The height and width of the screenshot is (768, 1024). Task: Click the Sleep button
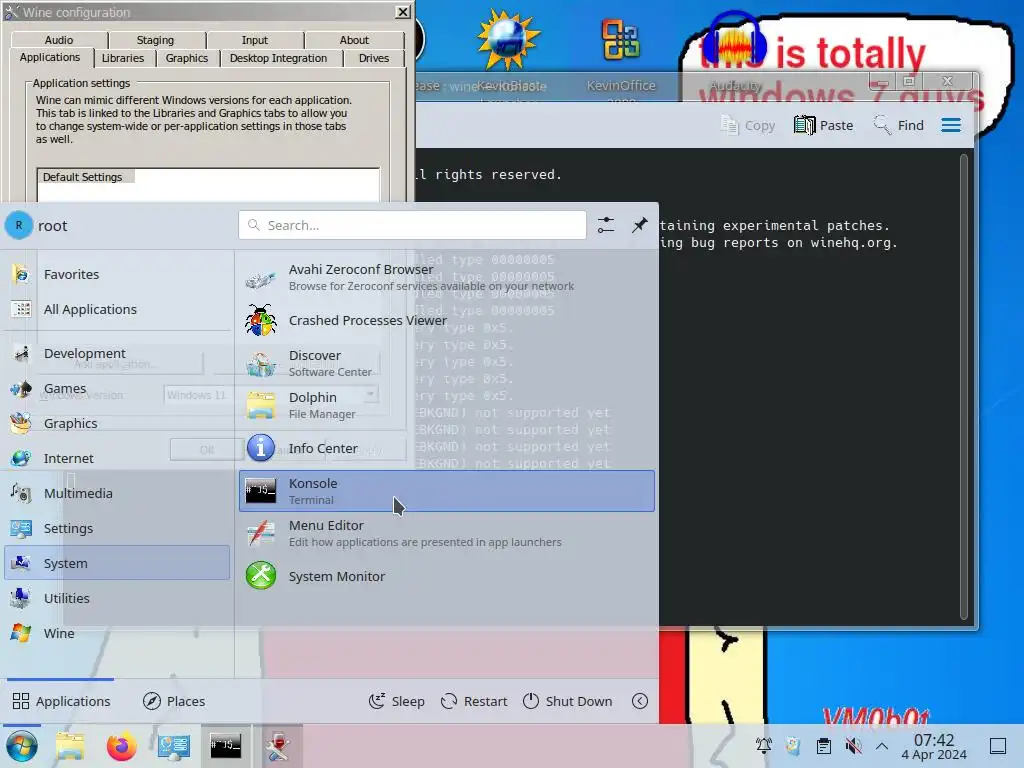coord(396,701)
